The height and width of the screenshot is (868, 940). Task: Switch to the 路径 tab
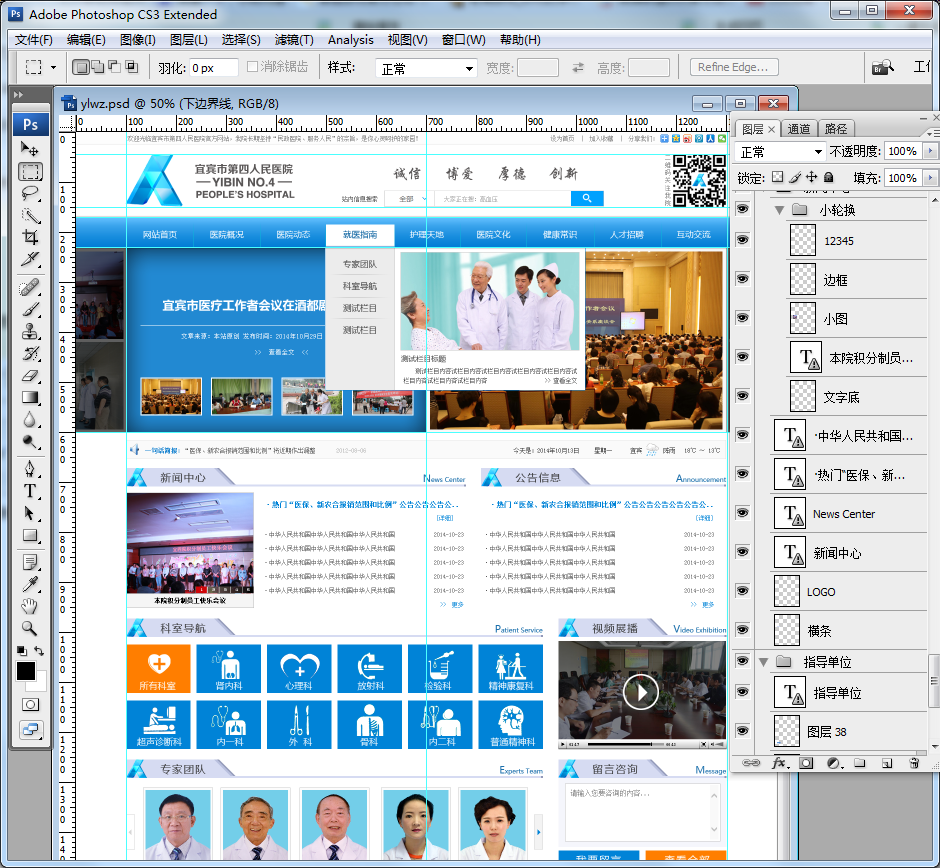pyautogui.click(x=836, y=129)
